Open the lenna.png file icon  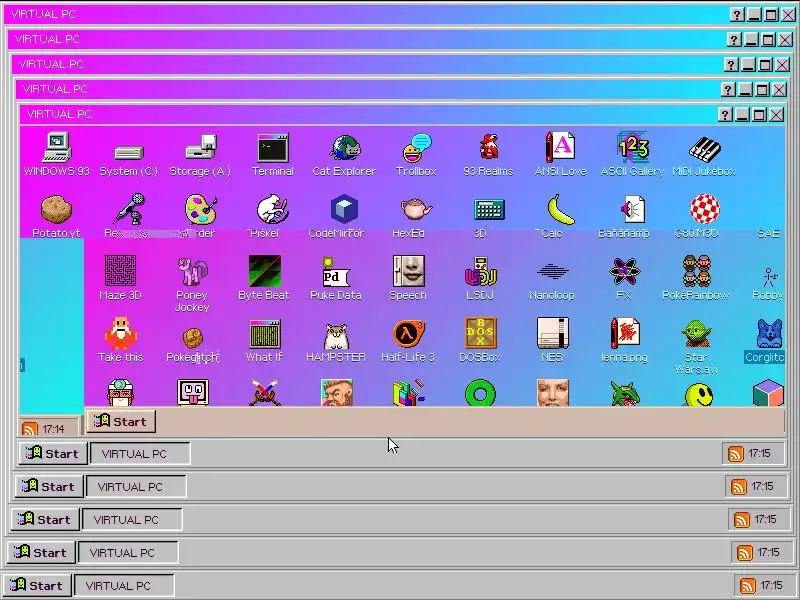coord(624,333)
